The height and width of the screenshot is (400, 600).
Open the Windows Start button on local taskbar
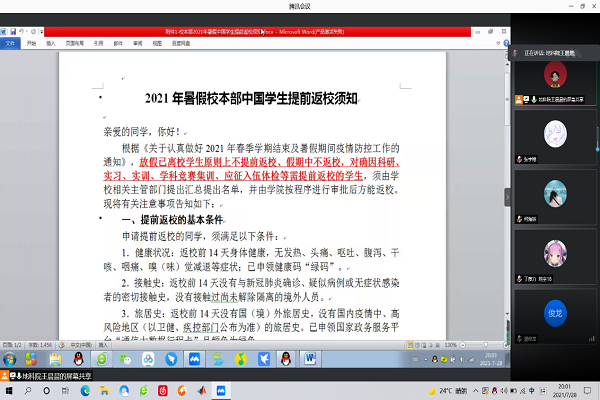pyautogui.click(x=8, y=390)
